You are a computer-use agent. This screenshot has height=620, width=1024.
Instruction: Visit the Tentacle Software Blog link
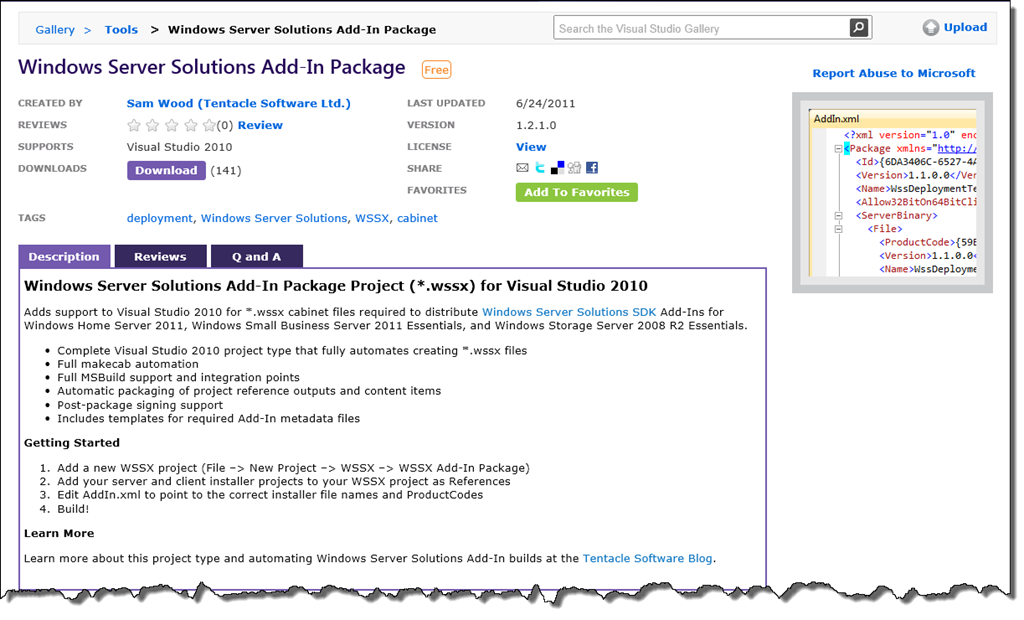pos(647,559)
